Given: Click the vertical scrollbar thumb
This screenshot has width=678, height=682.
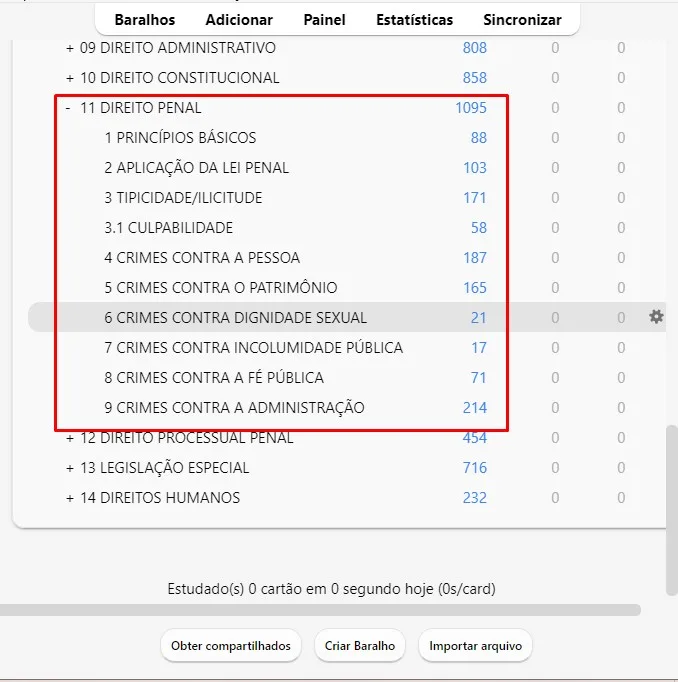Looking at the screenshot, I should click(x=672, y=510).
